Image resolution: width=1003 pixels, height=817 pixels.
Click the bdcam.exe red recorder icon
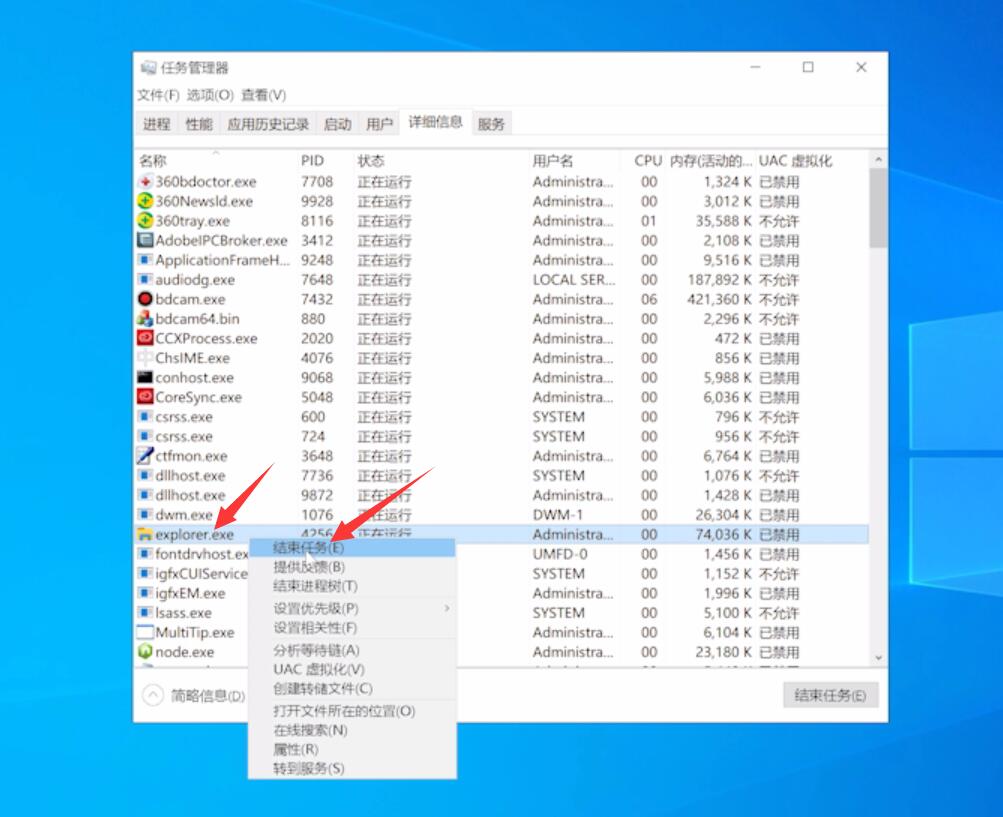click(145, 299)
